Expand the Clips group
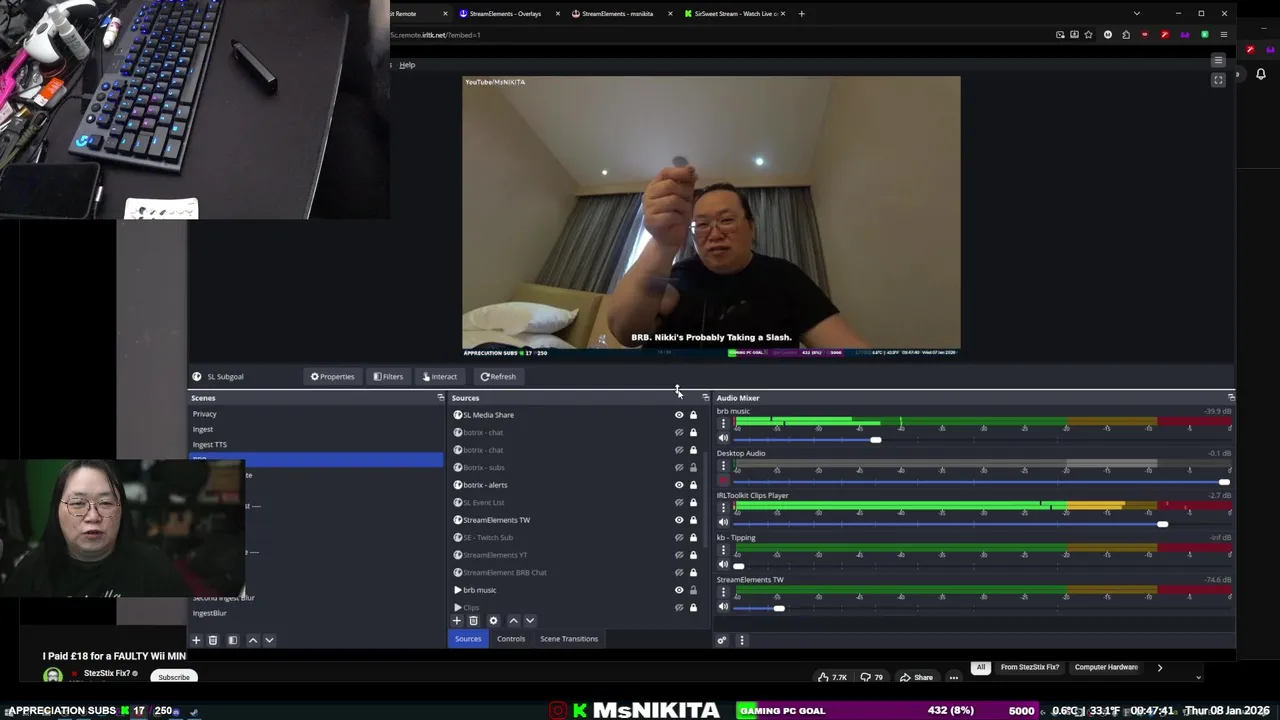Screen dimensions: 1280x720 coord(458,608)
